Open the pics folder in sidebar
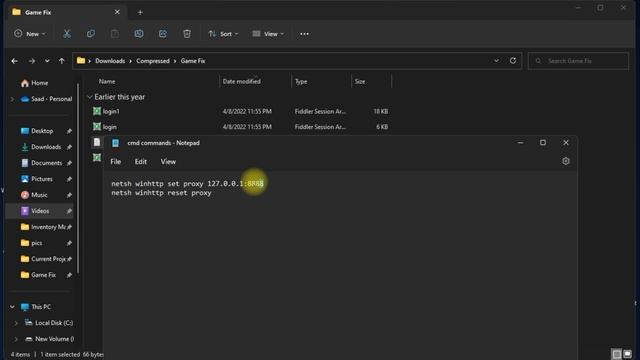The image size is (640, 360). tap(36, 243)
